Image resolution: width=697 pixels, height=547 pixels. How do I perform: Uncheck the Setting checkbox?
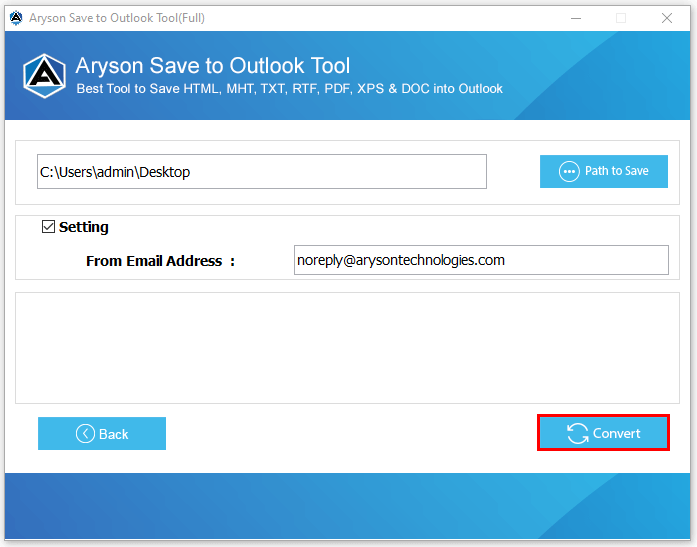tap(48, 227)
